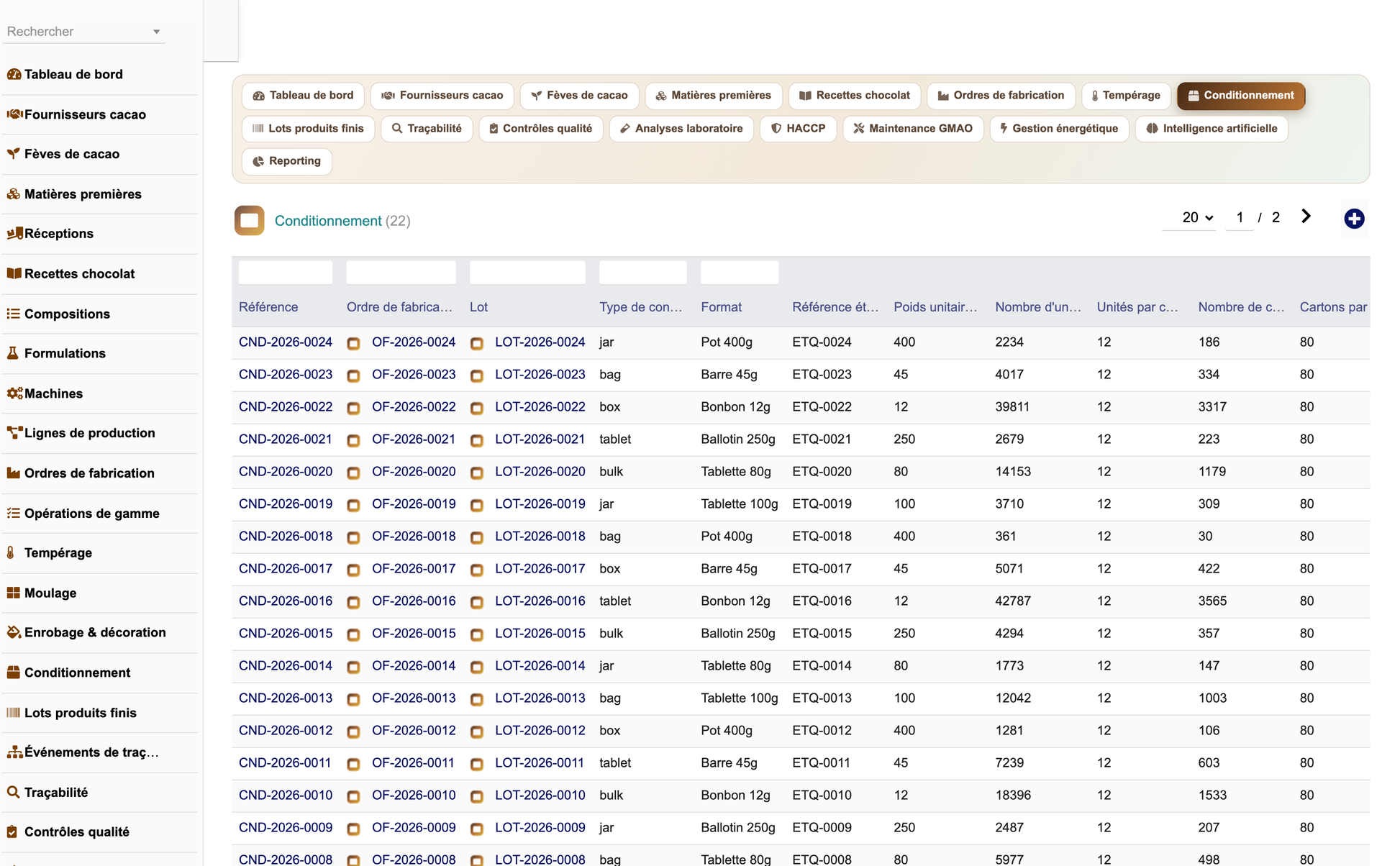The height and width of the screenshot is (866, 1400).
Task: Sort by Référence column header
Action: 268,307
